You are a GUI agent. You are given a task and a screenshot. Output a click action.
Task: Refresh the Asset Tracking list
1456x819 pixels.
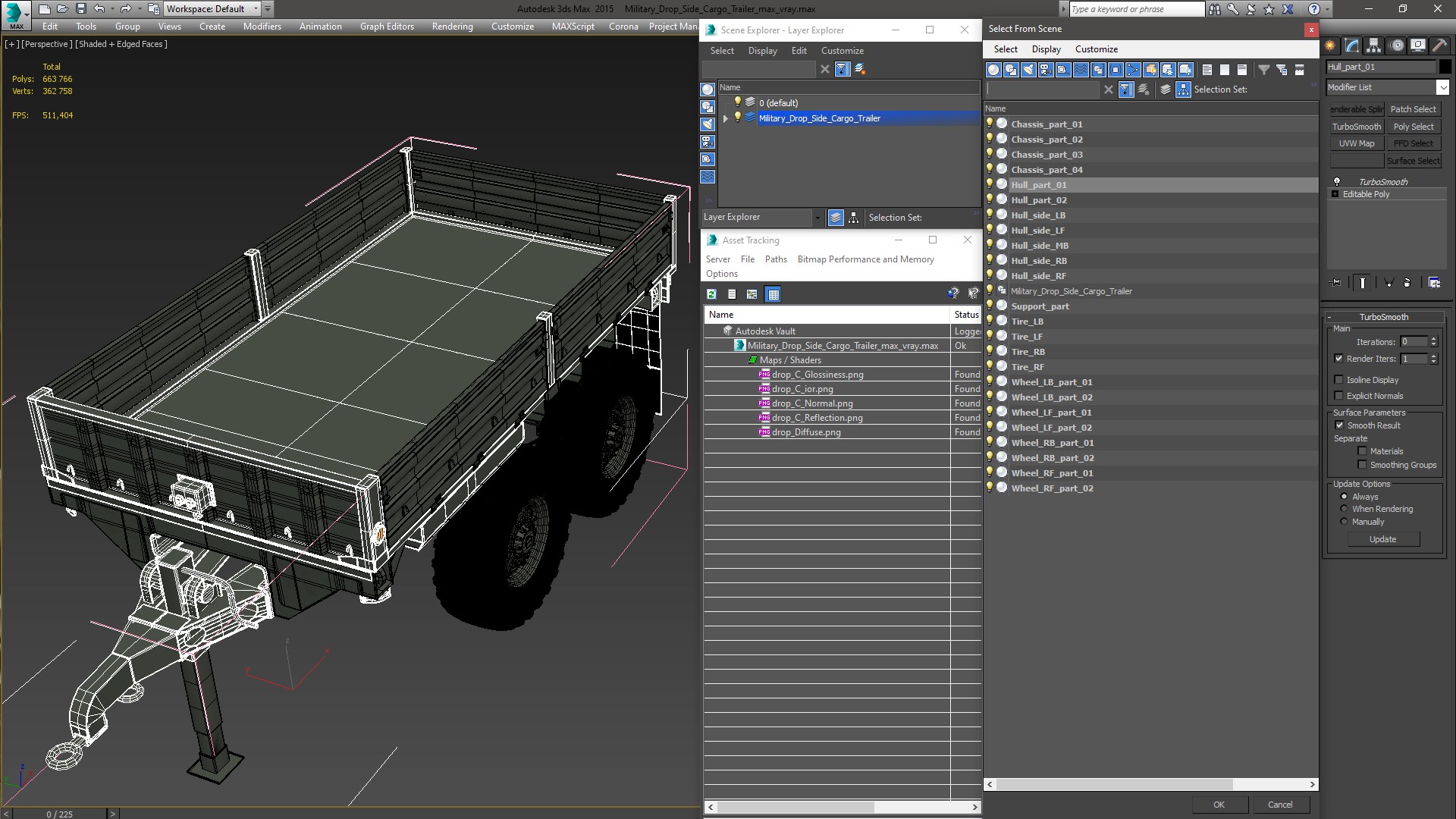(711, 294)
